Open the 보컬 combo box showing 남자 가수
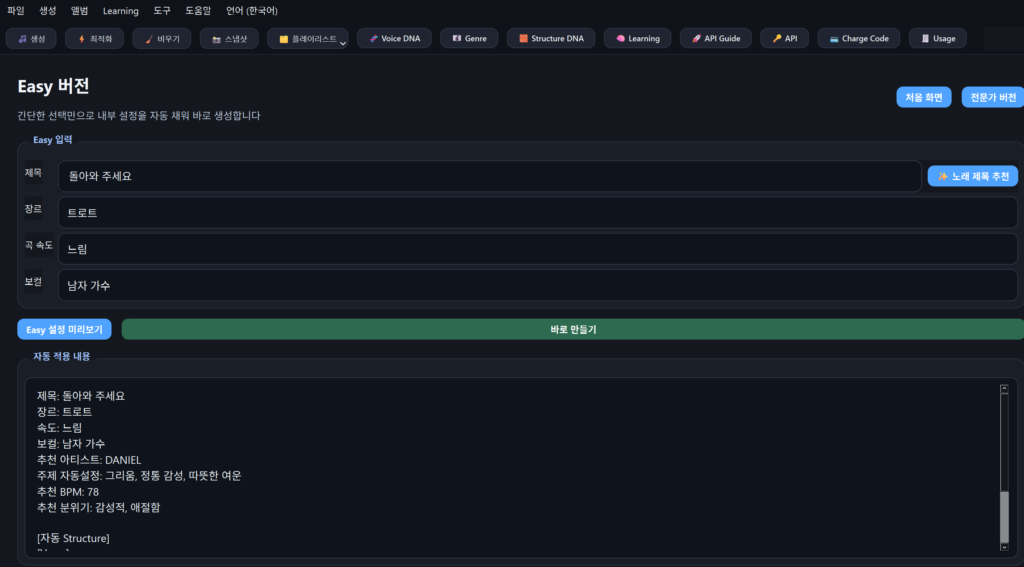The width and height of the screenshot is (1024, 567). click(x=538, y=285)
